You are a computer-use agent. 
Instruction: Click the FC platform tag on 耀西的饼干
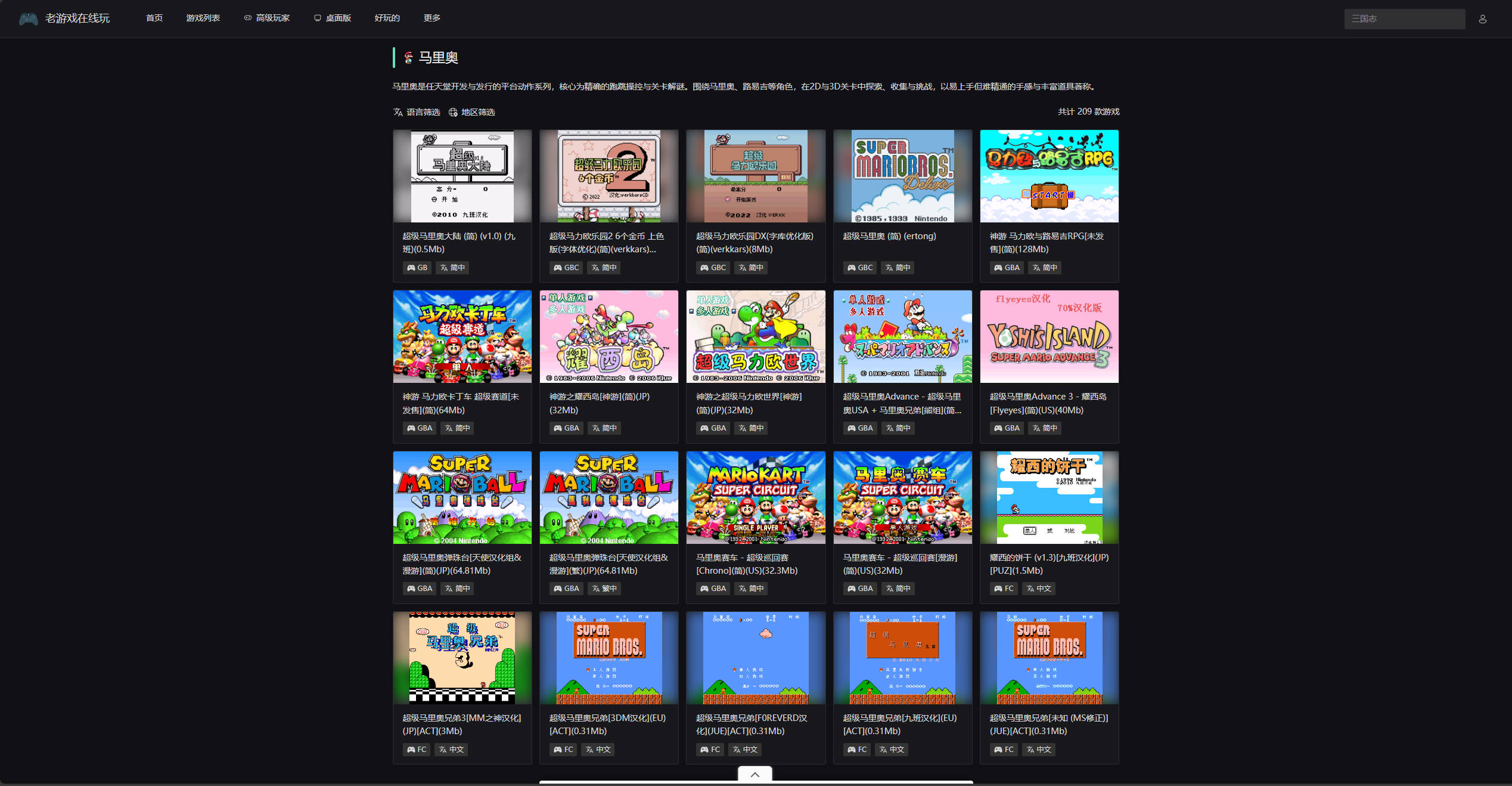tap(1004, 589)
